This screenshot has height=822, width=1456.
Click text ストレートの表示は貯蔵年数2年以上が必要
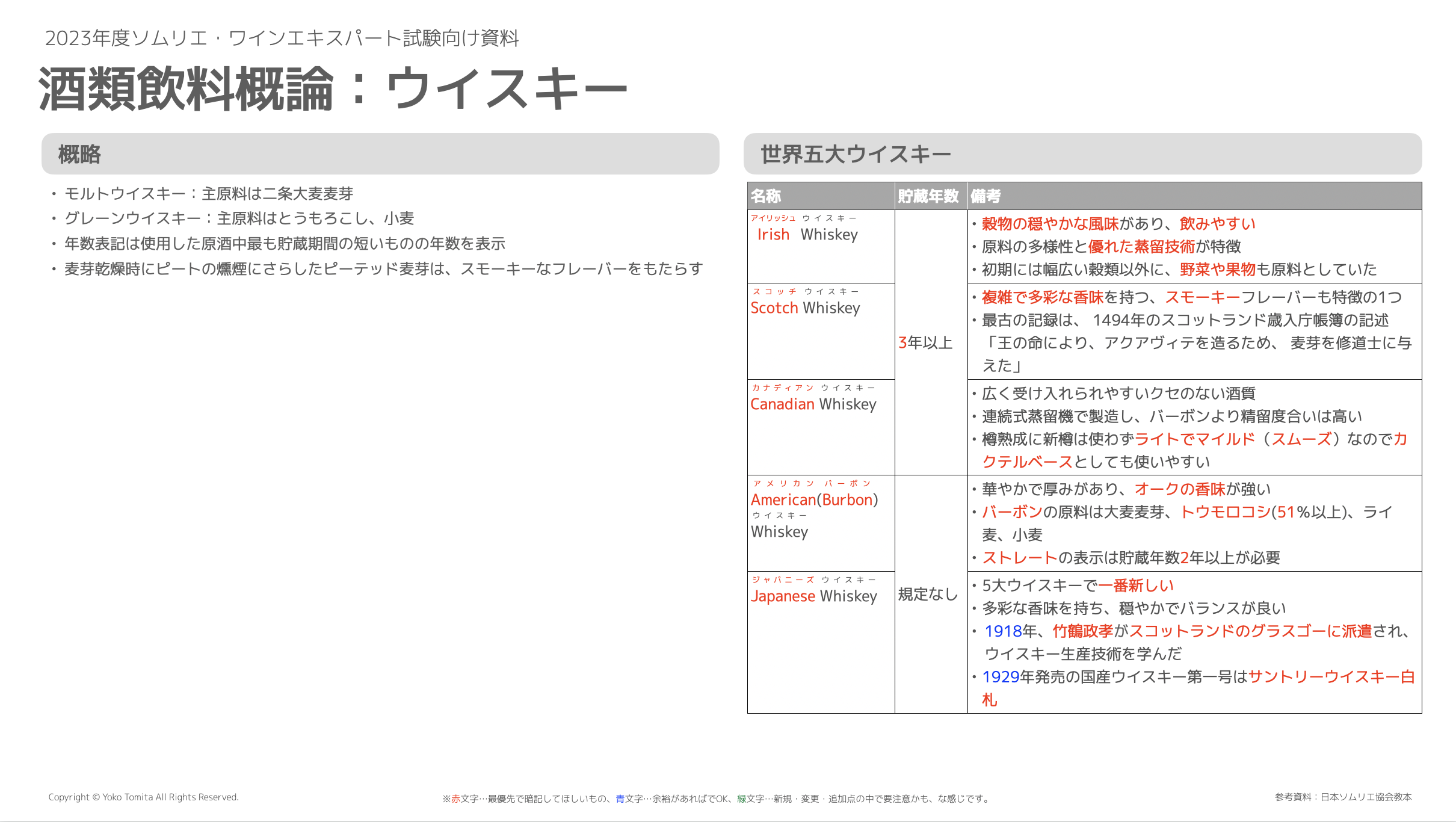pos(1131,558)
